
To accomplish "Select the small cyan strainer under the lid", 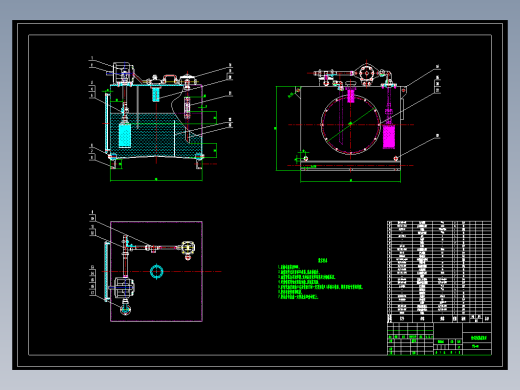I will [156, 94].
